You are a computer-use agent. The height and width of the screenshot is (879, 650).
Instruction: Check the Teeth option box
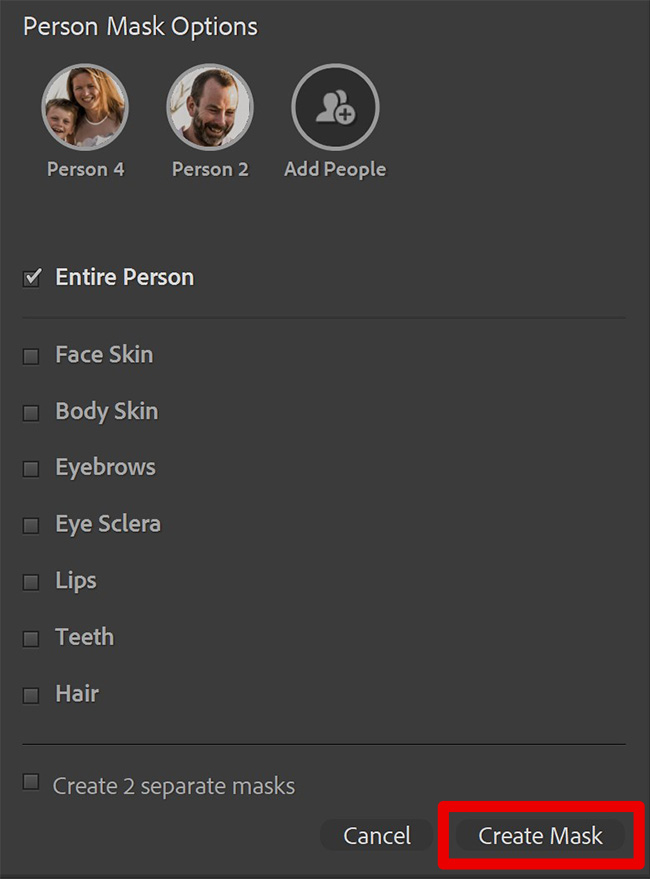(x=31, y=639)
